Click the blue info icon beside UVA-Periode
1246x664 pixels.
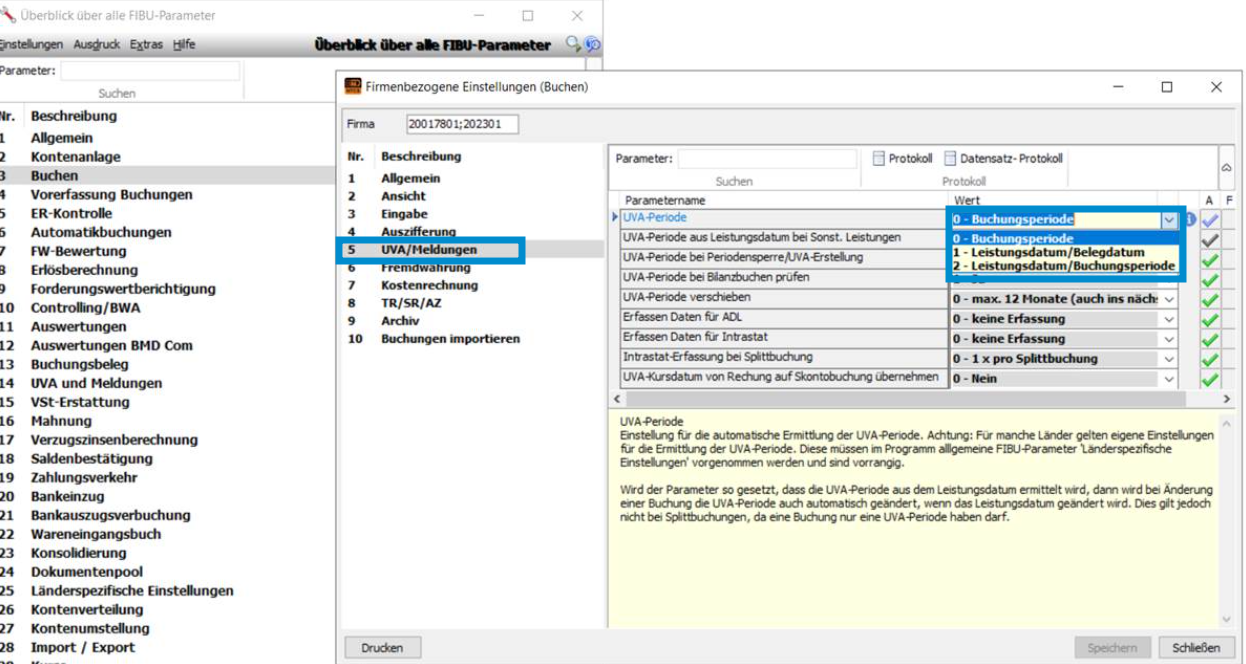pos(1191,219)
